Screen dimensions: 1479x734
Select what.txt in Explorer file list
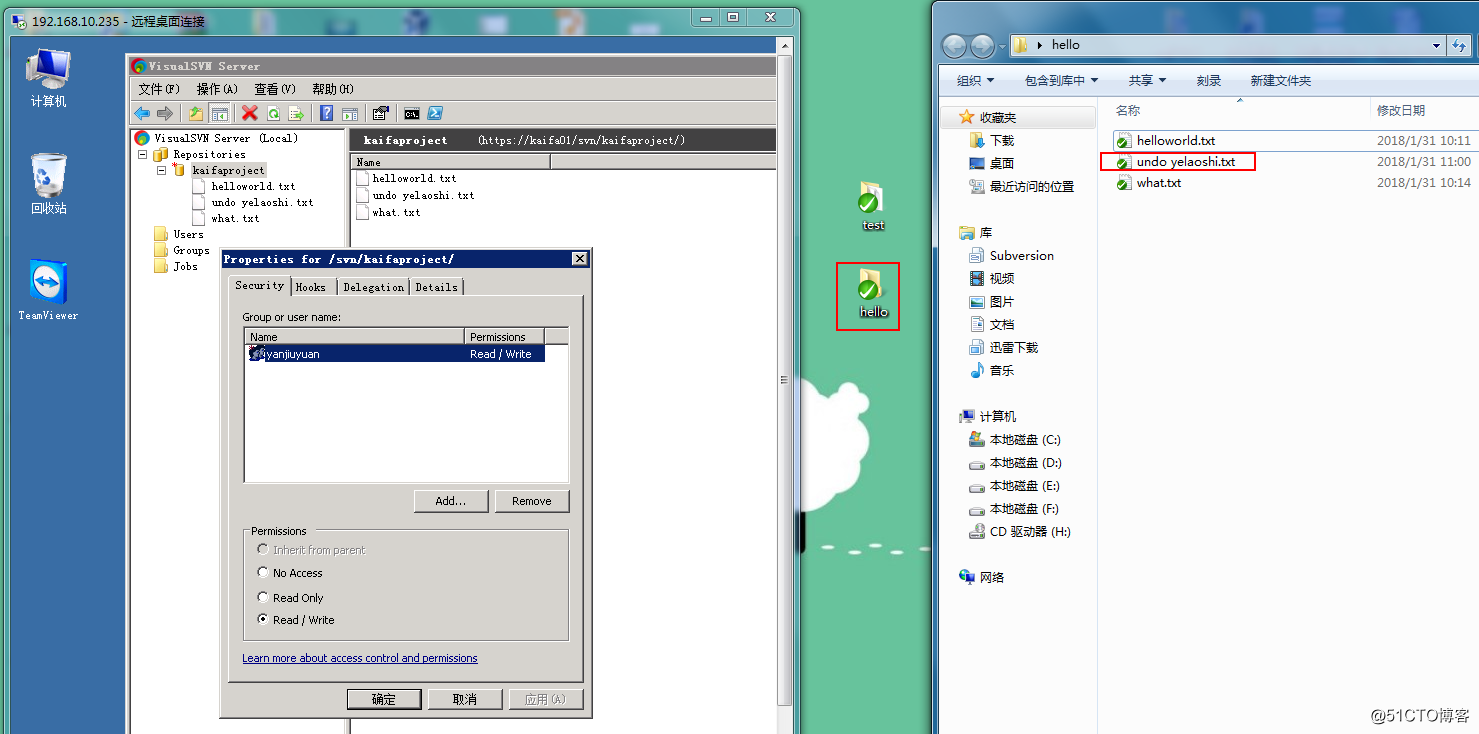[1159, 183]
